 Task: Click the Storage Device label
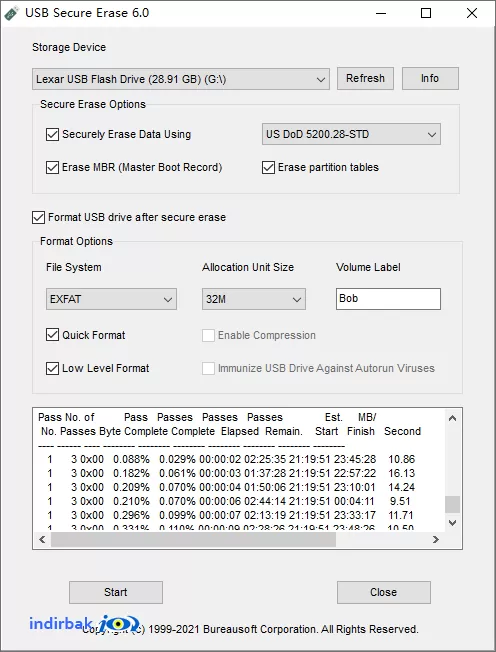pos(69,47)
